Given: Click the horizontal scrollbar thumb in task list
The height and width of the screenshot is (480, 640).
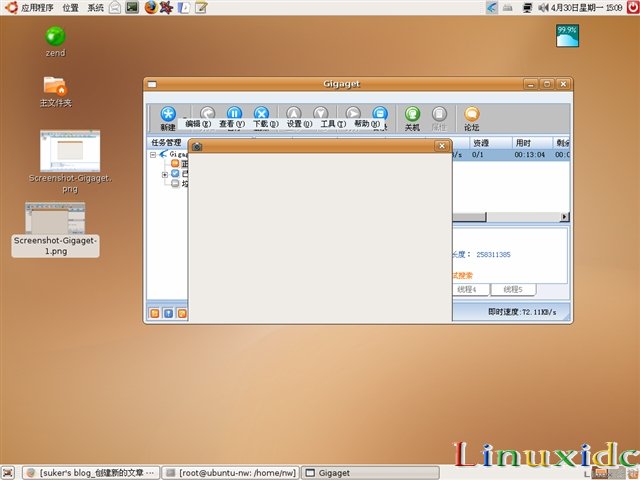Looking at the screenshot, I should [469, 217].
